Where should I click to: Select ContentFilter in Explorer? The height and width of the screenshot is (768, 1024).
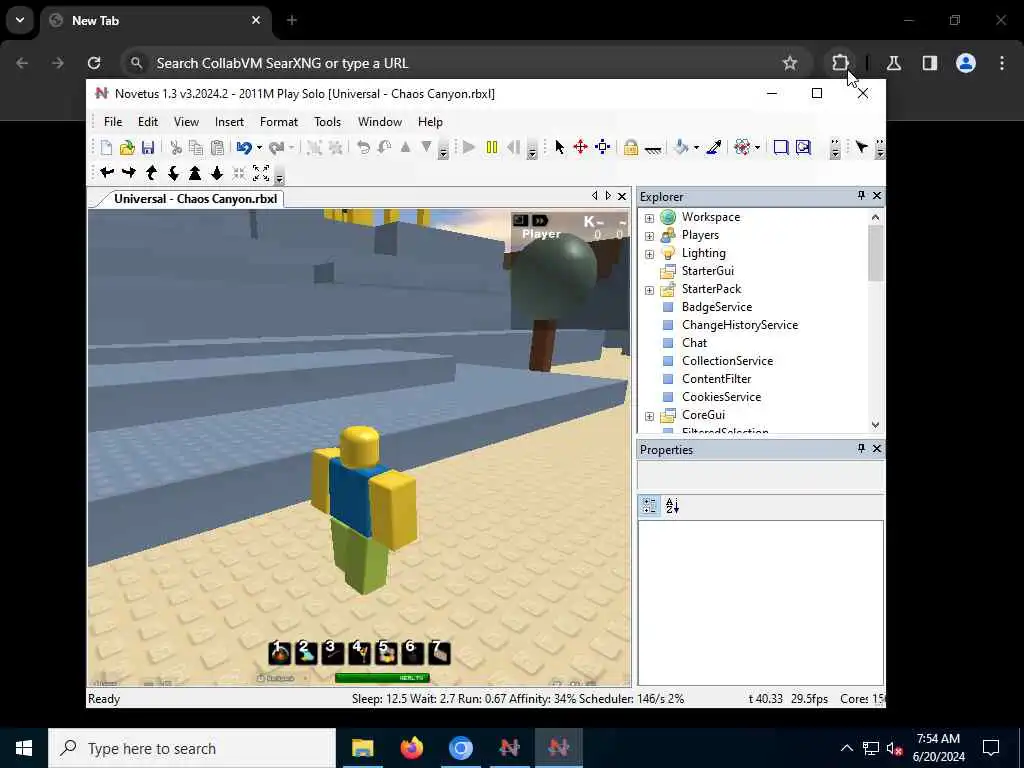pos(716,379)
